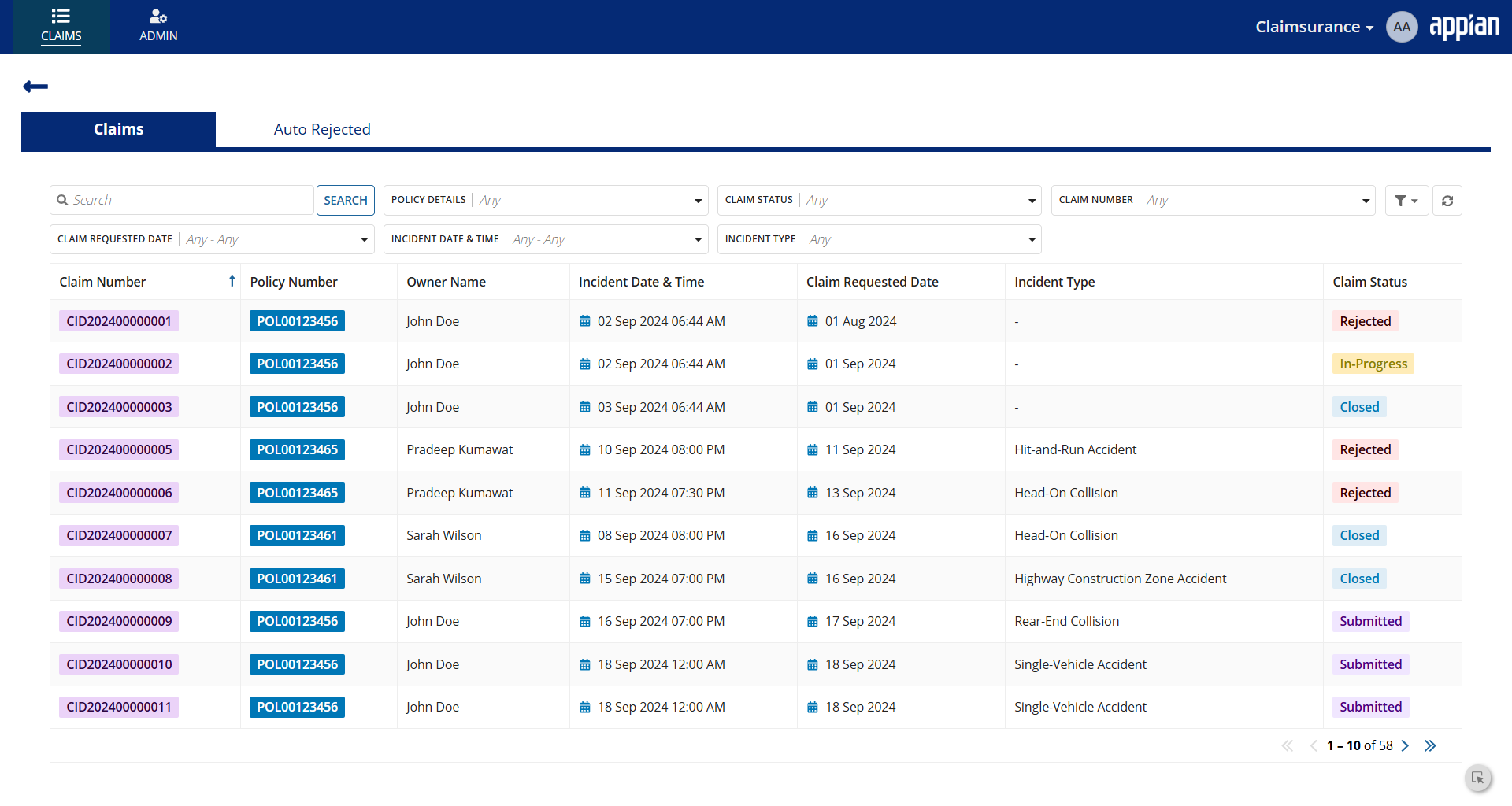Click the SEARCH button
The height and width of the screenshot is (806, 1512).
[x=345, y=201]
